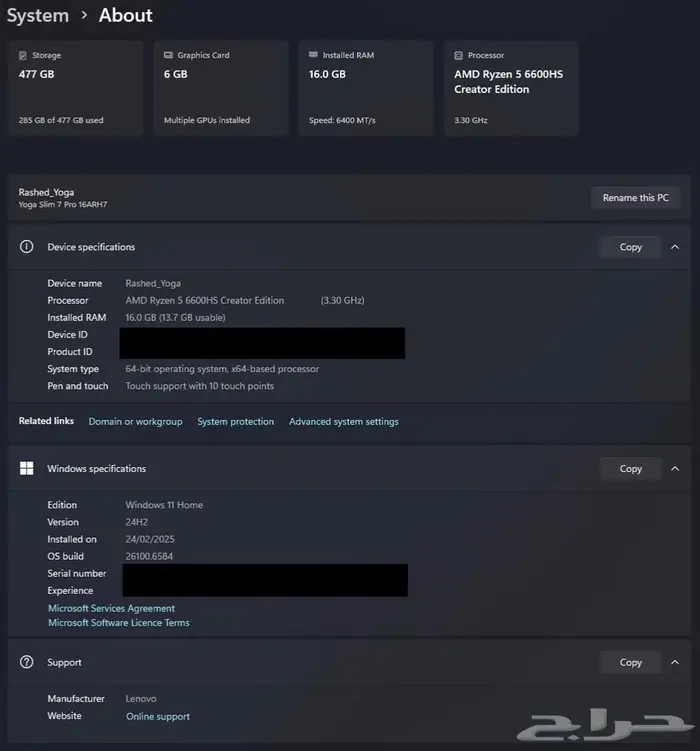Collapse the Device specifications section
Image resolution: width=700 pixels, height=751 pixels.
pos(675,247)
